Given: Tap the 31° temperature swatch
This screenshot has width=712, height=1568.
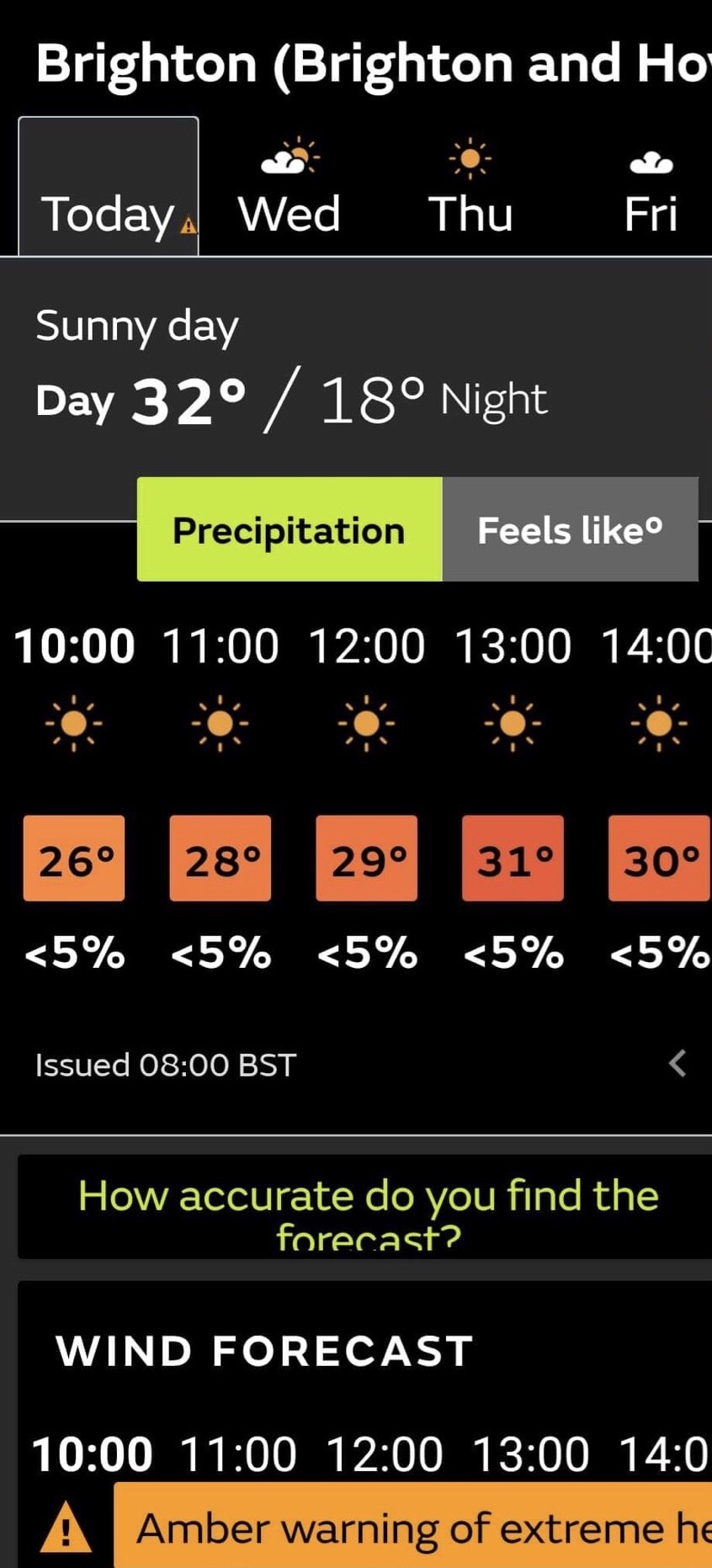Looking at the screenshot, I should 513,858.
